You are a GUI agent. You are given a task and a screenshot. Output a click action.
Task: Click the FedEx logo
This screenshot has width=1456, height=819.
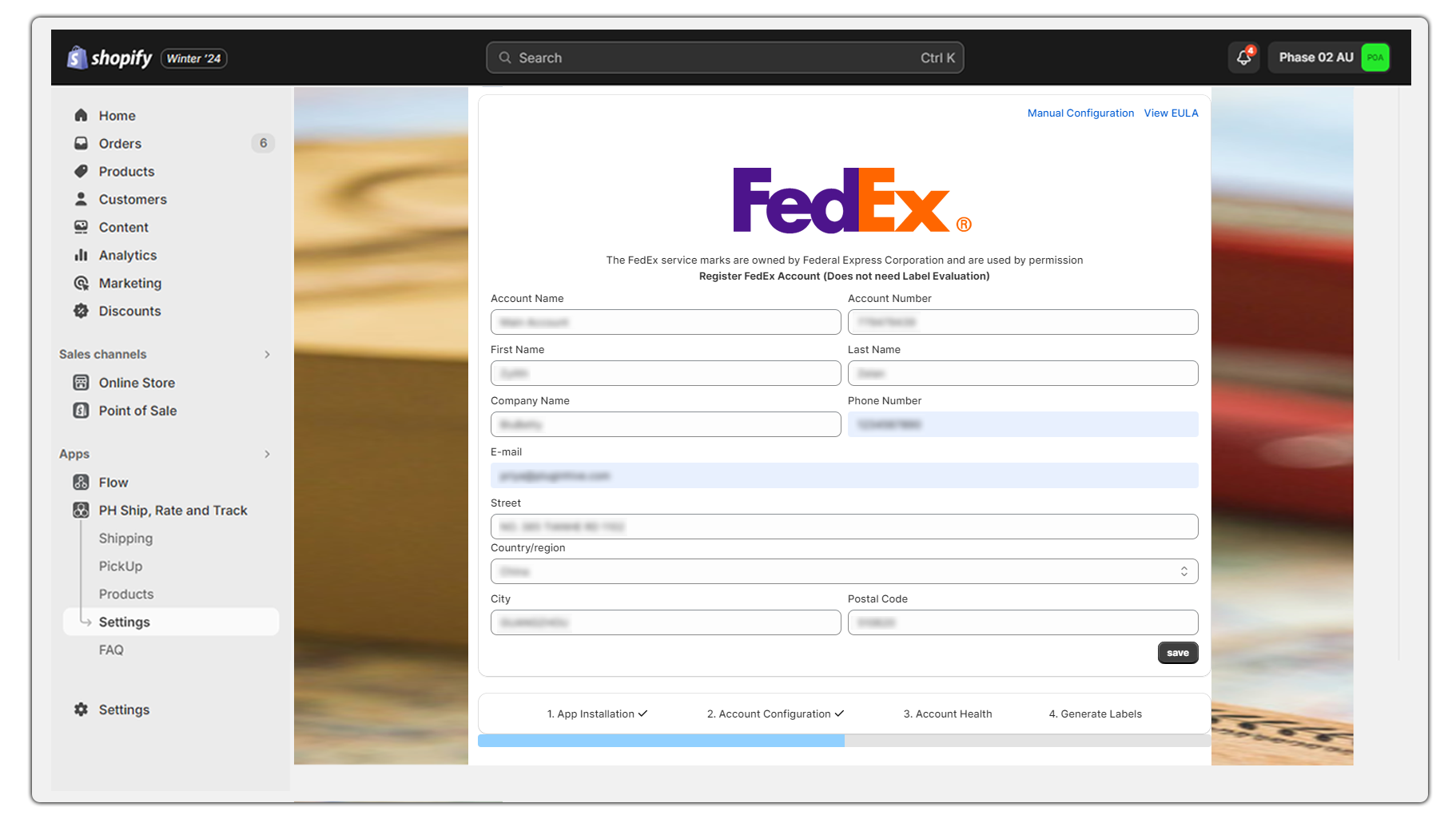click(852, 201)
